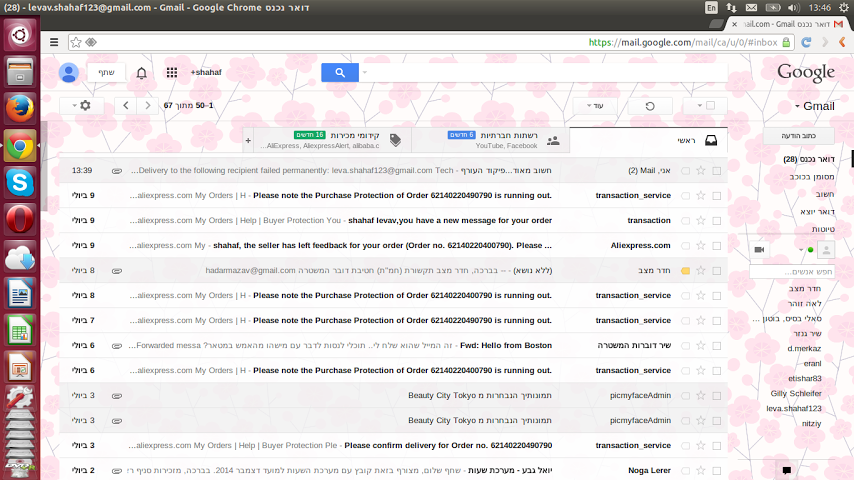Open chat with contact d.merkaz
Screen dimensions: 854x480
tap(804, 349)
